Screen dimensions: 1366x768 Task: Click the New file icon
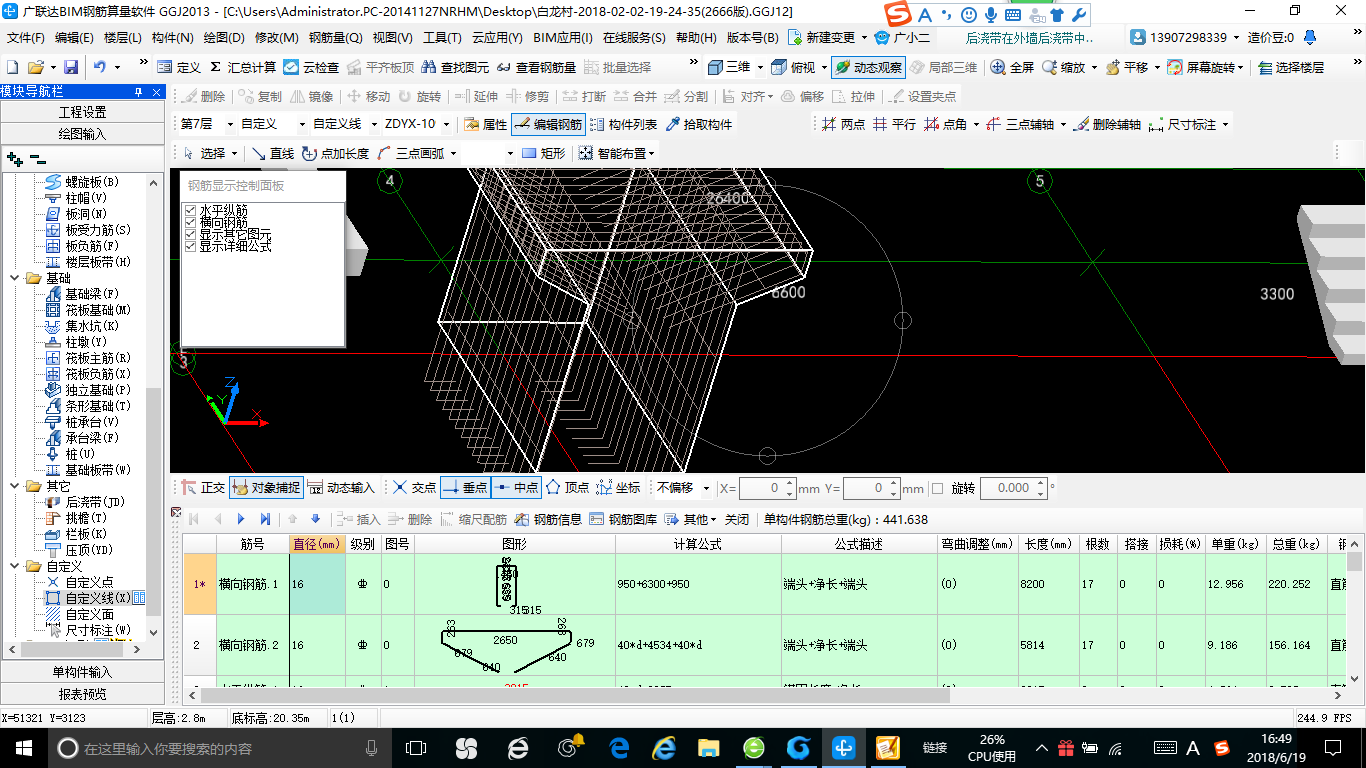click(13, 67)
